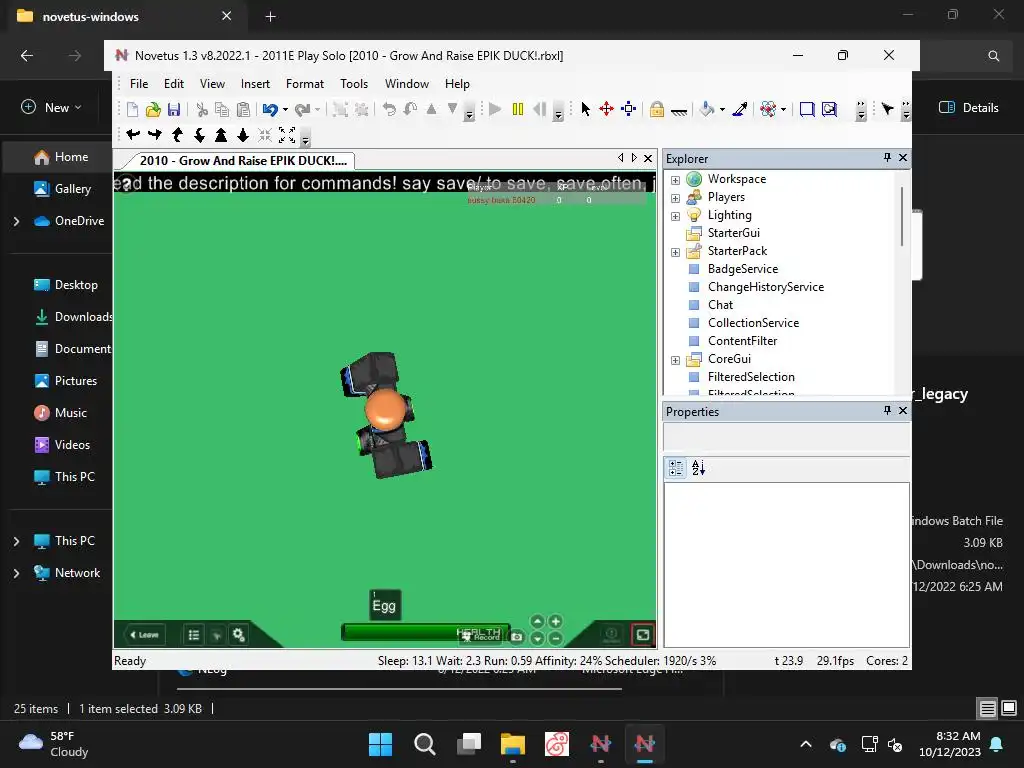This screenshot has width=1024, height=768.
Task: Open the Windows Start menu
Action: [x=380, y=744]
